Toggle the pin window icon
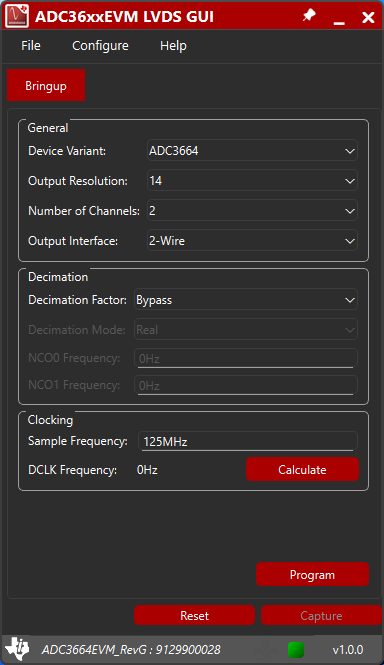The width and height of the screenshot is (384, 665). tap(309, 16)
